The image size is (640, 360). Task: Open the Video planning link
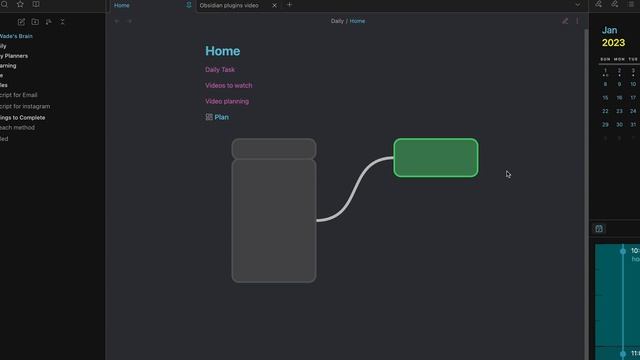[x=227, y=101]
